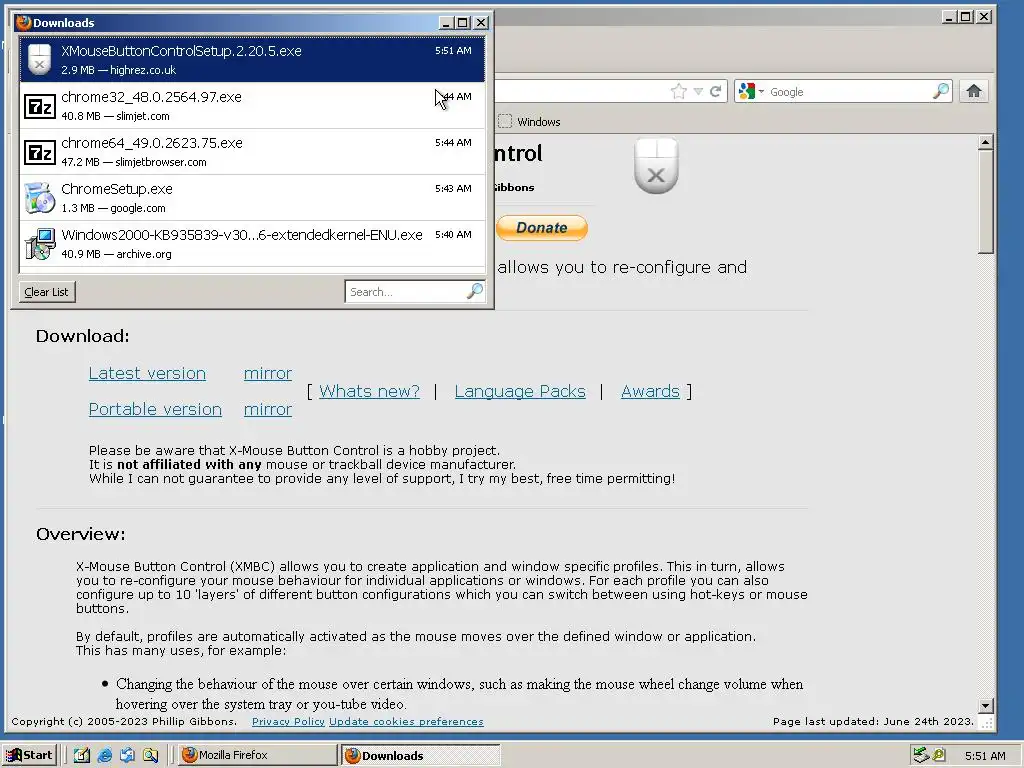Select the Windows2000-KB935839 extendedkernel download
The height and width of the screenshot is (768, 1024).
point(252,244)
